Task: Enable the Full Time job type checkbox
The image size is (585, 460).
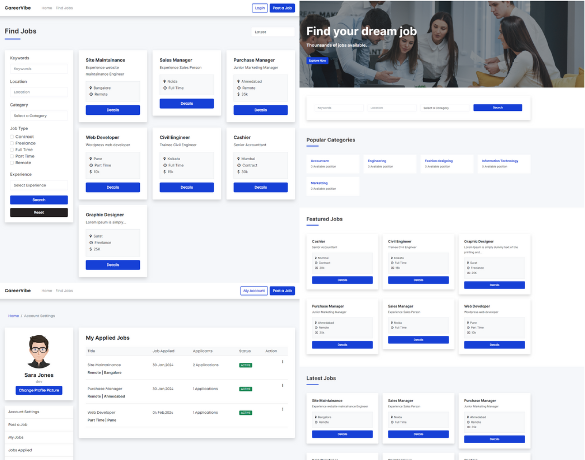Action: pyautogui.click(x=12, y=150)
